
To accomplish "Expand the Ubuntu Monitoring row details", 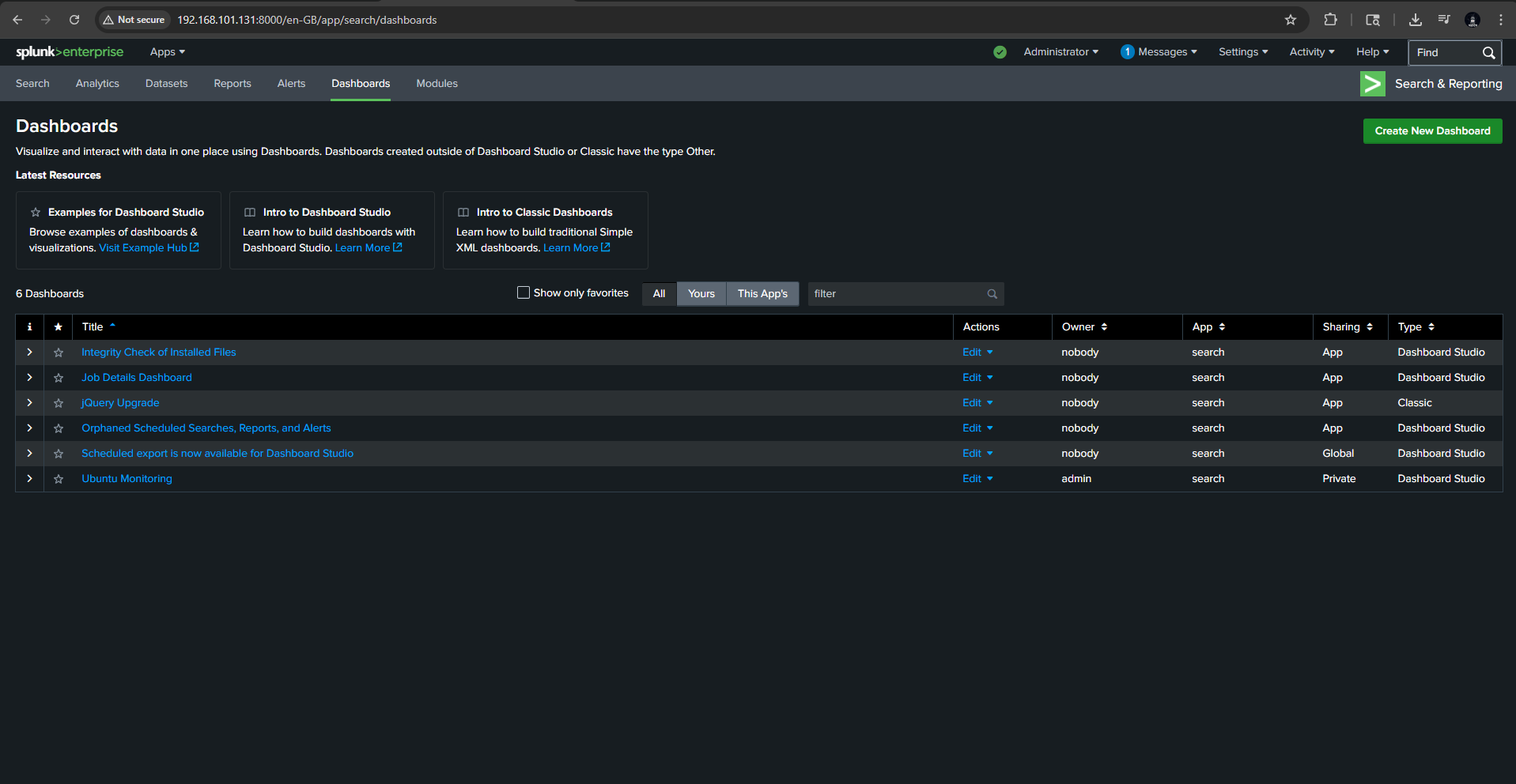I will pos(29,479).
